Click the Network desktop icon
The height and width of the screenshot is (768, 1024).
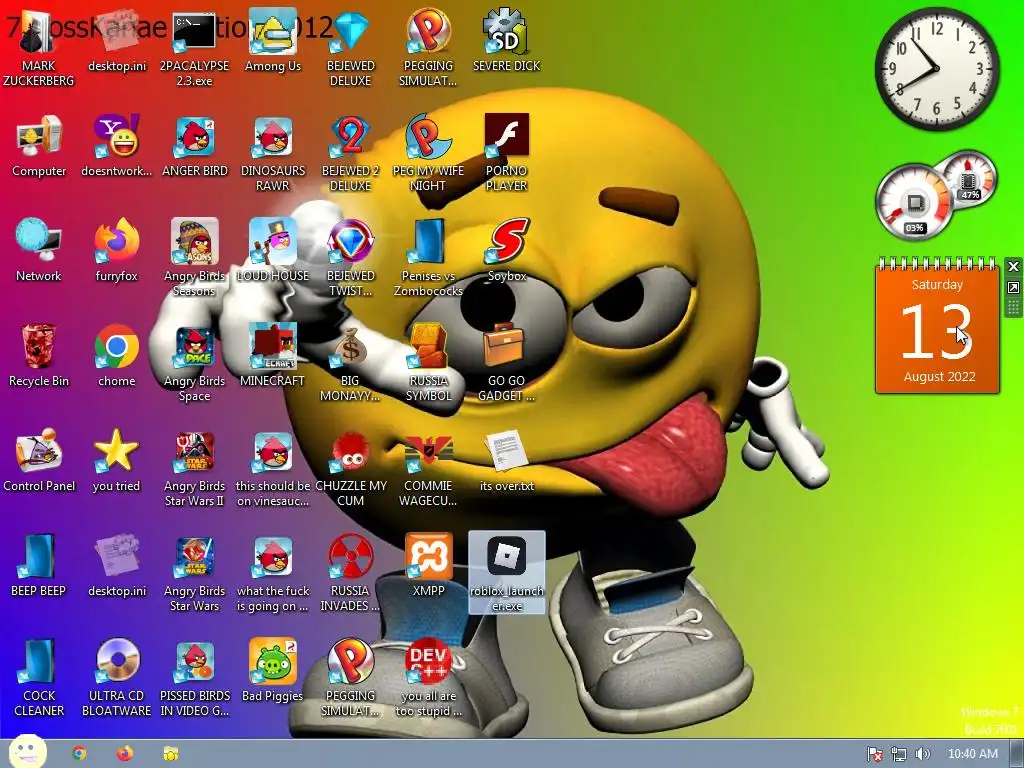point(39,251)
